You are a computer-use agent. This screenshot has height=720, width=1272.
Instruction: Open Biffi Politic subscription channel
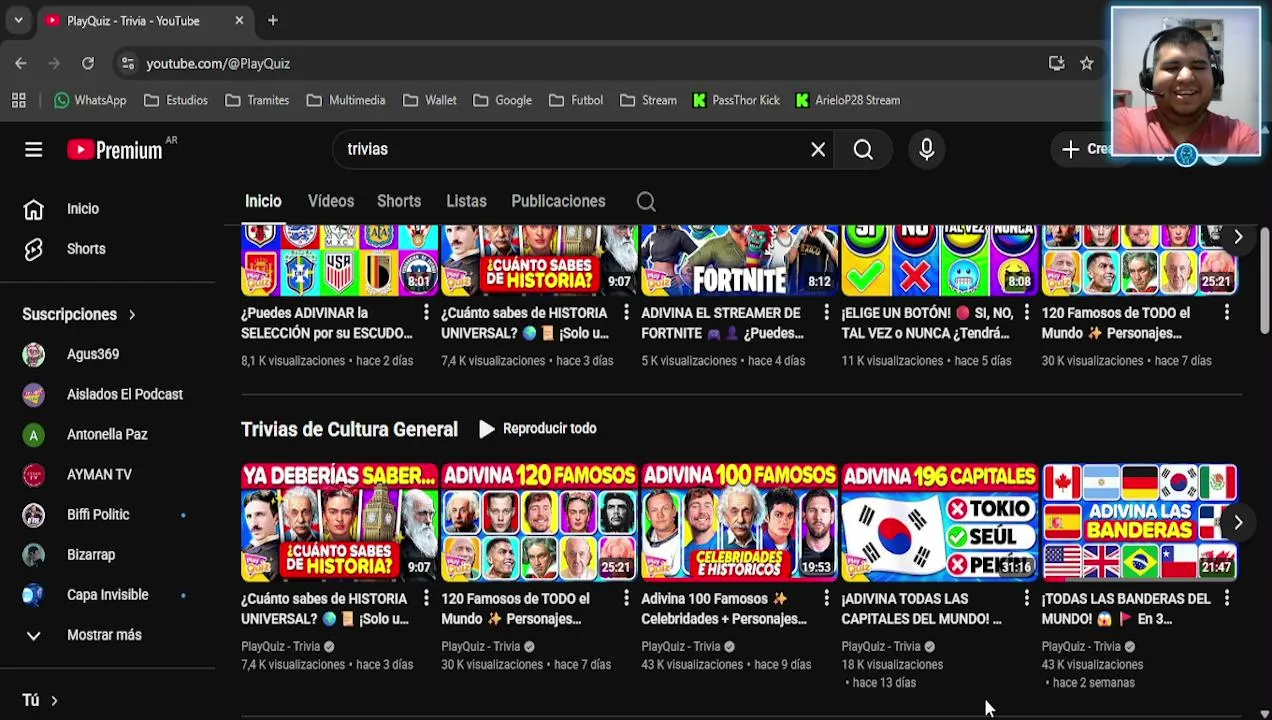pyautogui.click(x=98, y=514)
